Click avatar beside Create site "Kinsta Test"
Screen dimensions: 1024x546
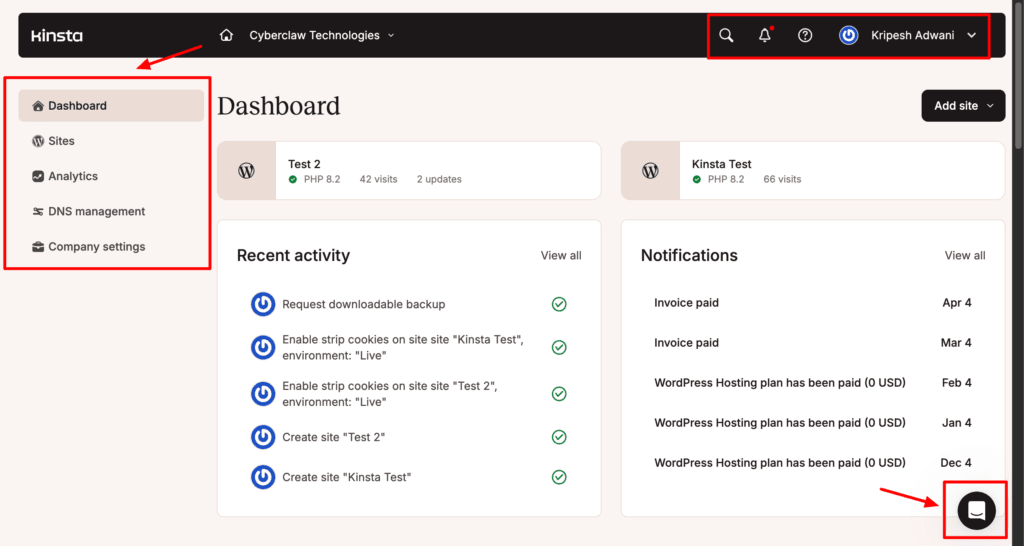(x=263, y=477)
